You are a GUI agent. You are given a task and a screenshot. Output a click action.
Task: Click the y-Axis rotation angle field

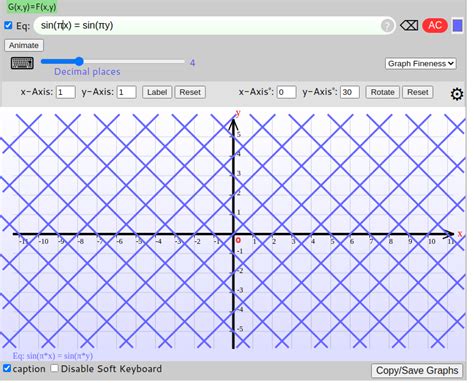tap(350, 92)
